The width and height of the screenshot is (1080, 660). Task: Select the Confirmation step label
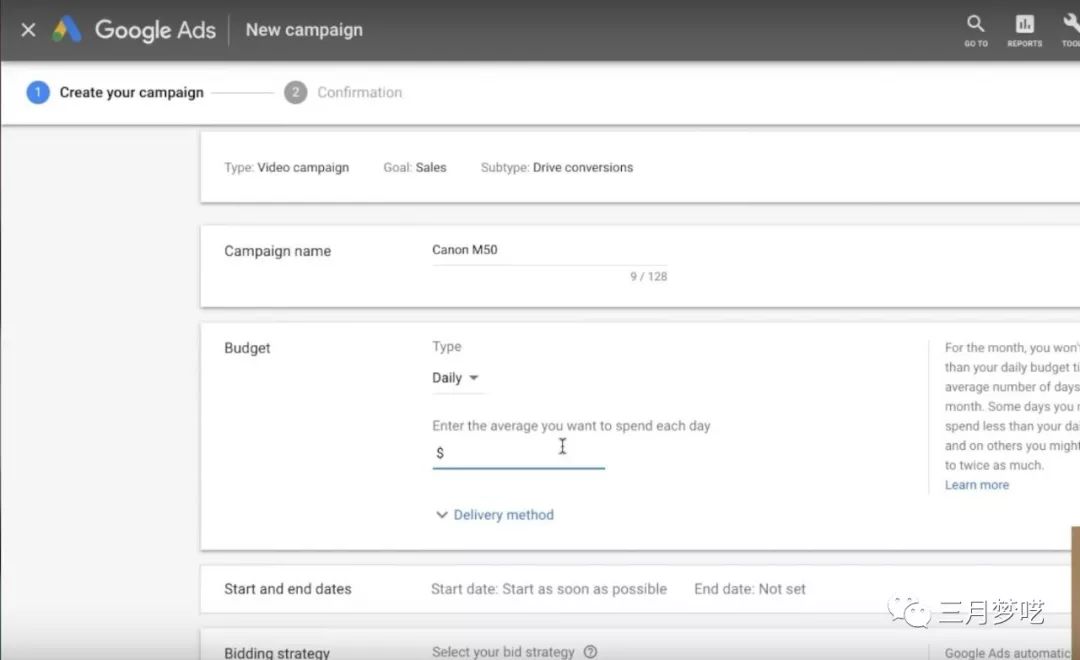(x=359, y=92)
